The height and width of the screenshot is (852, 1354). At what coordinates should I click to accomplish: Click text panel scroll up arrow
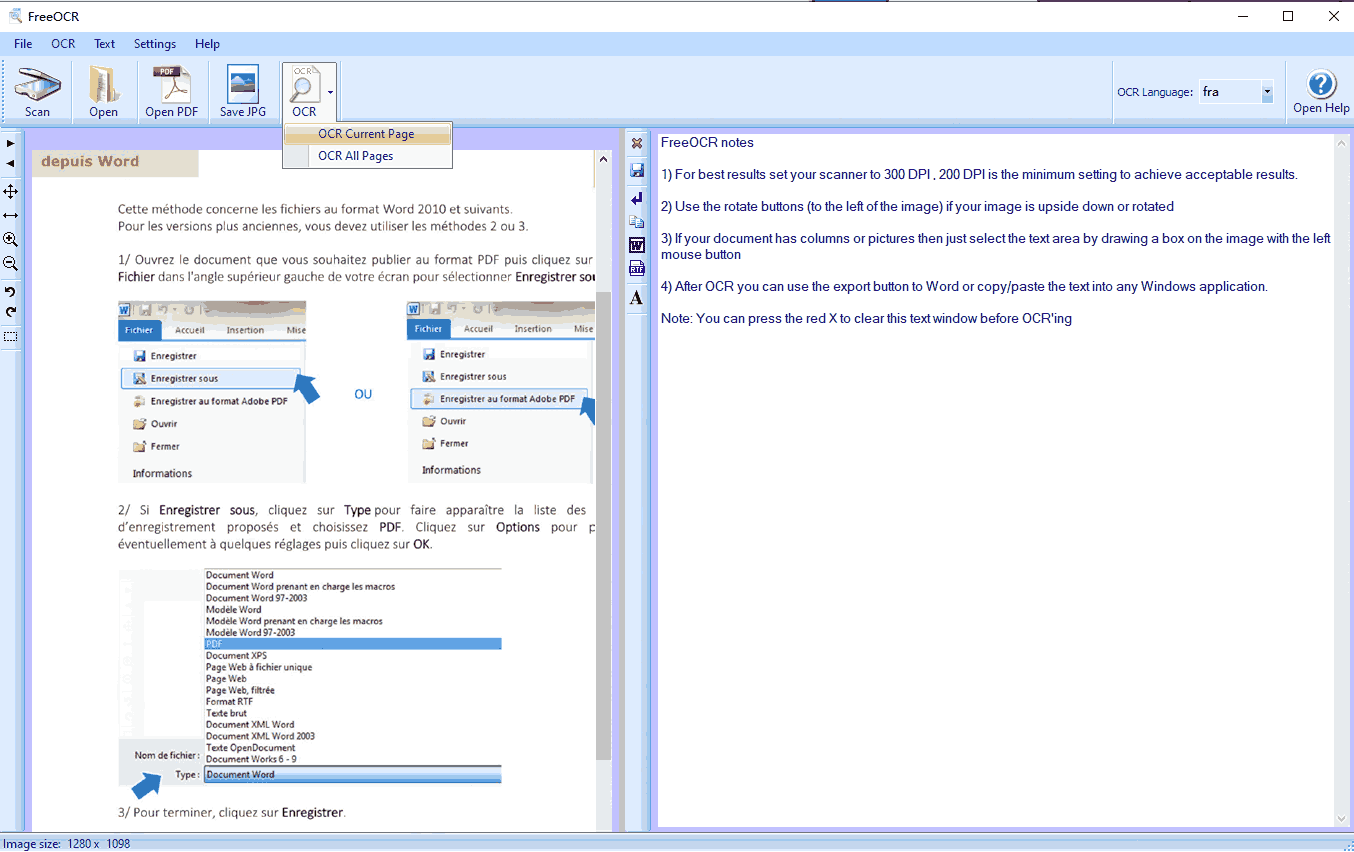[x=1342, y=142]
